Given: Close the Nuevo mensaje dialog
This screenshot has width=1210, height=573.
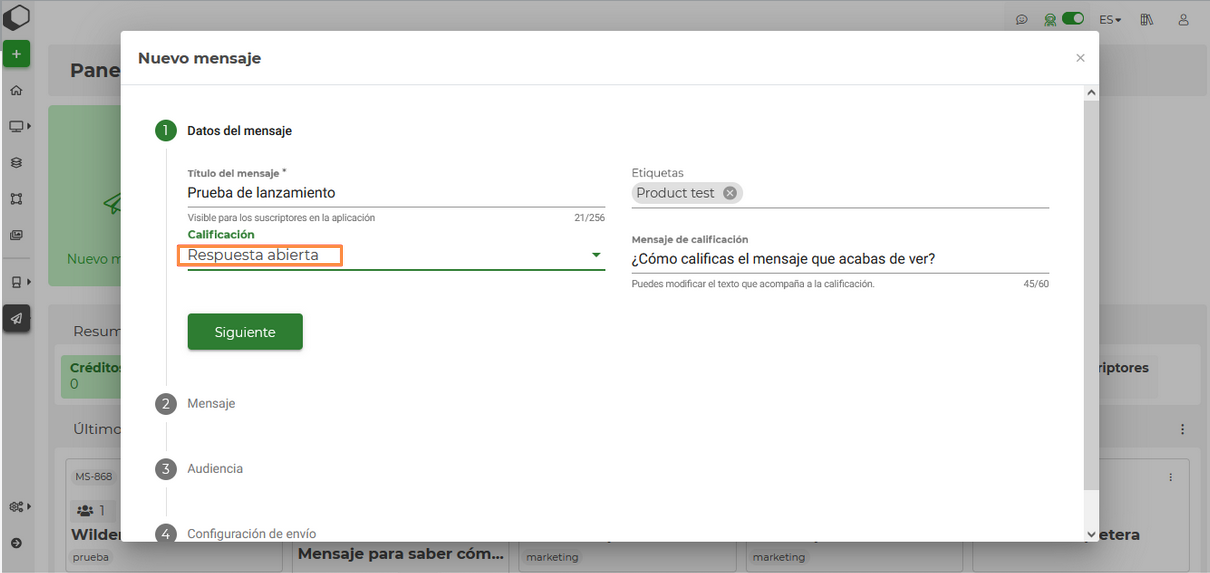Looking at the screenshot, I should point(1080,58).
